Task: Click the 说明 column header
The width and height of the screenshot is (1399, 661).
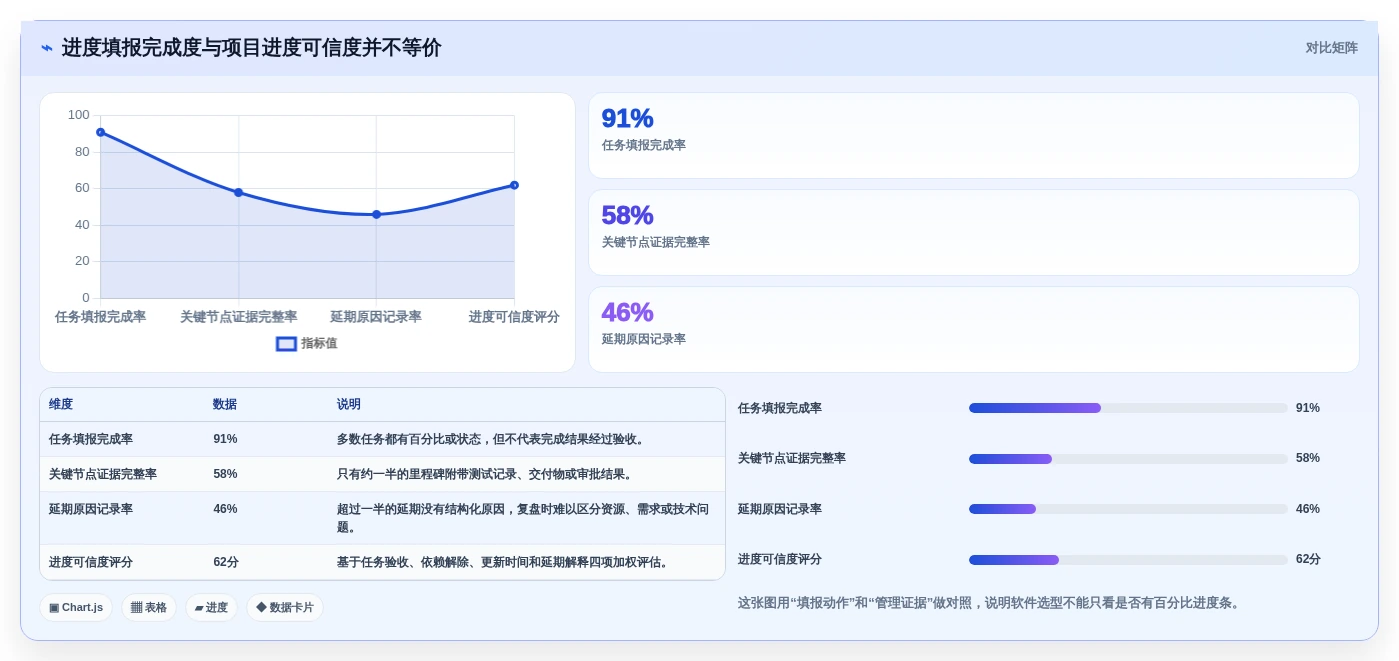Action: tap(349, 404)
